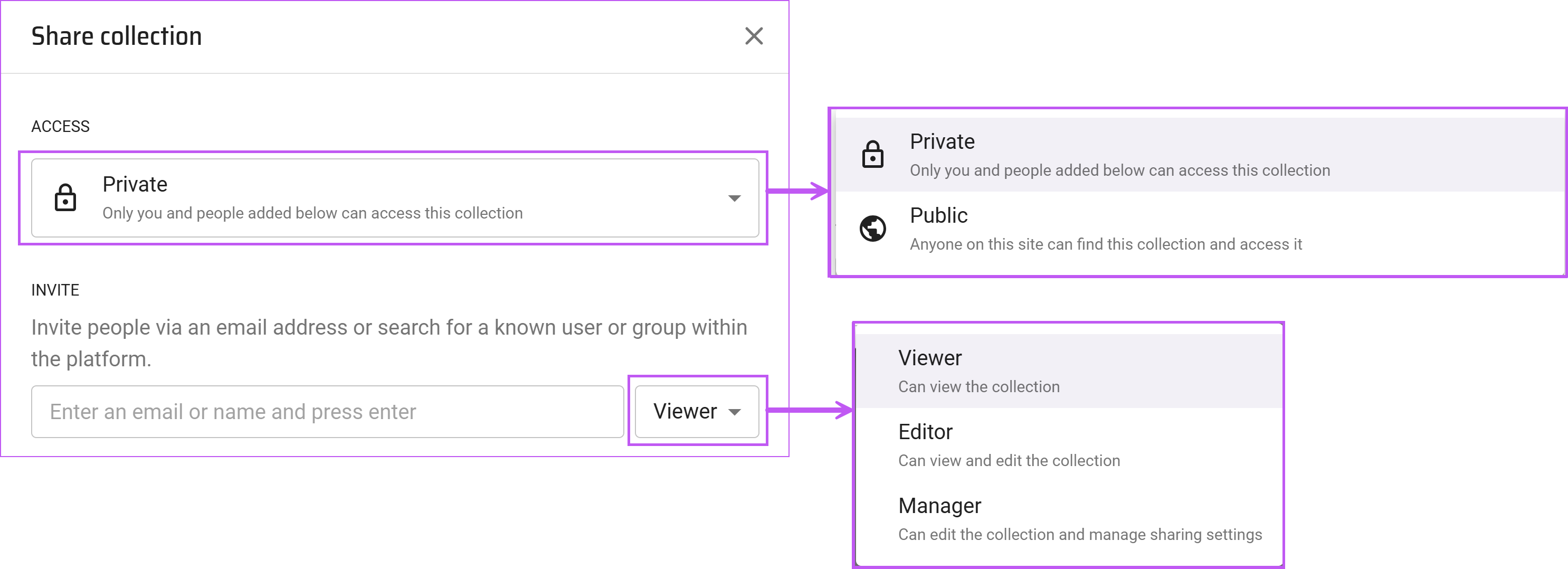Click the globe icon beside Public
This screenshot has width=1568, height=569.
point(872,229)
